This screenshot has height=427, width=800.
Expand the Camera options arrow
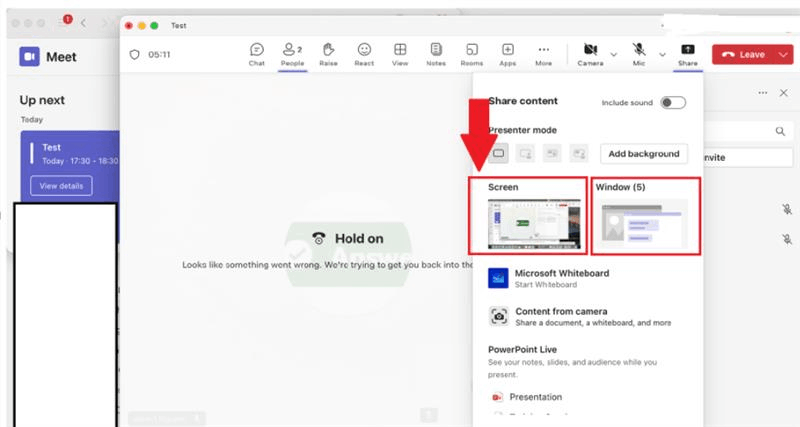(x=614, y=55)
